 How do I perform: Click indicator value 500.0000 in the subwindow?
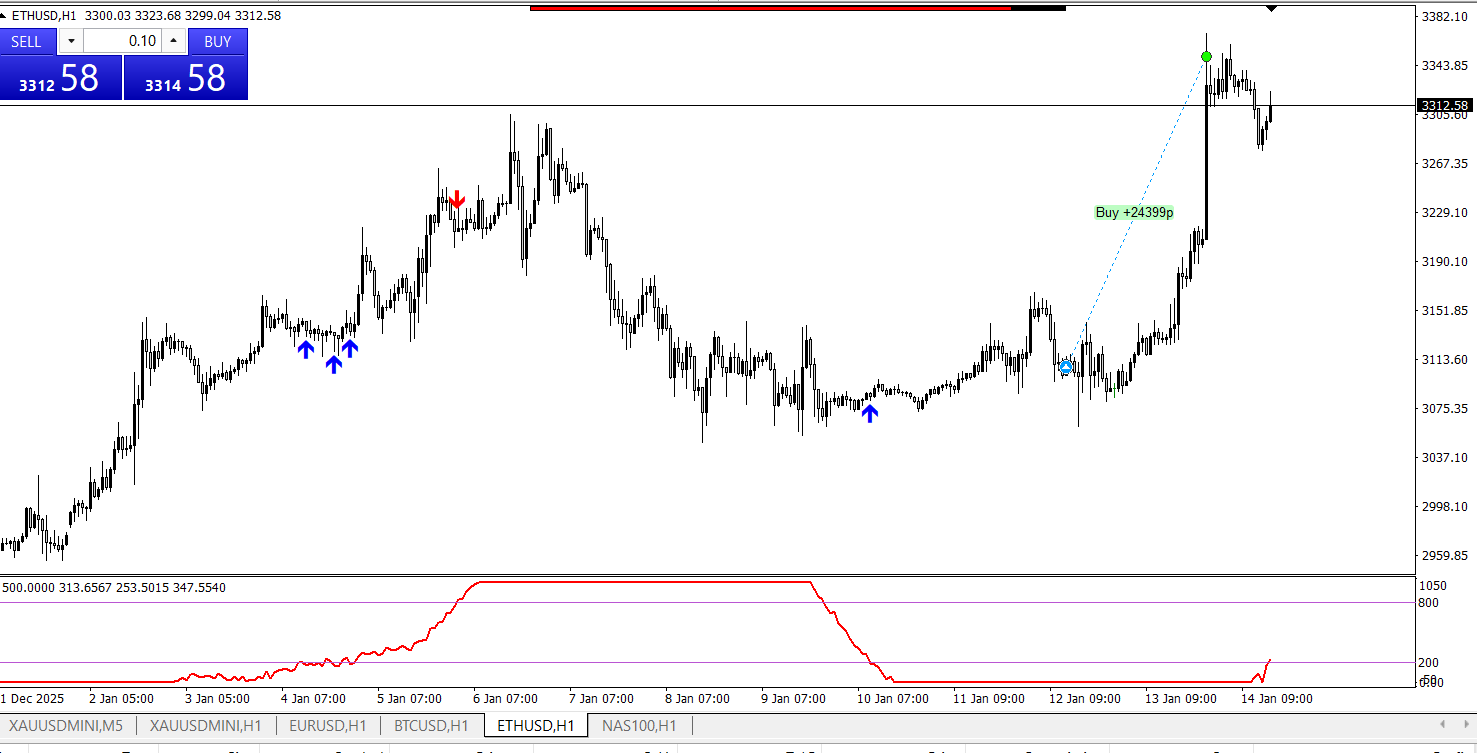pyautogui.click(x=28, y=588)
